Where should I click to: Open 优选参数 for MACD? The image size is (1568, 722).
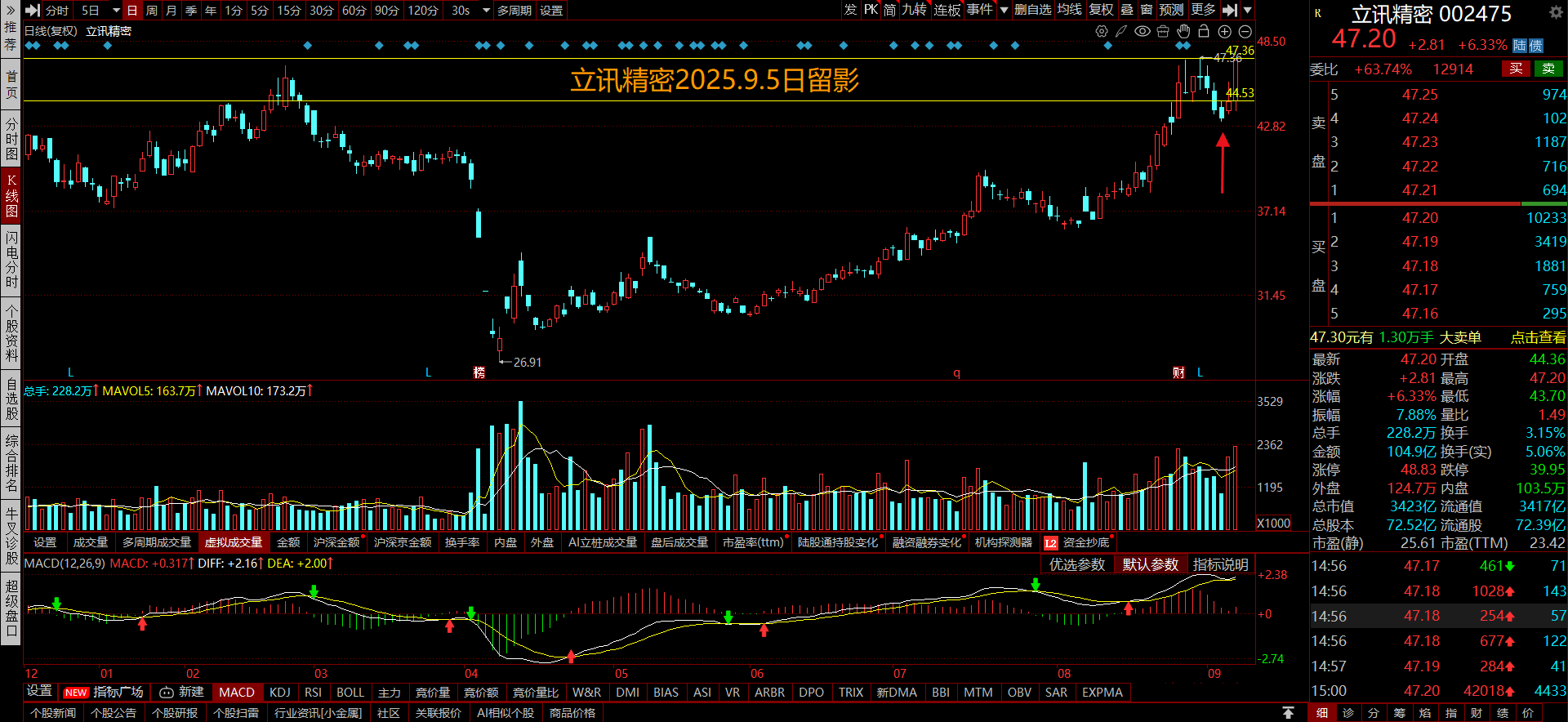click(x=1077, y=564)
